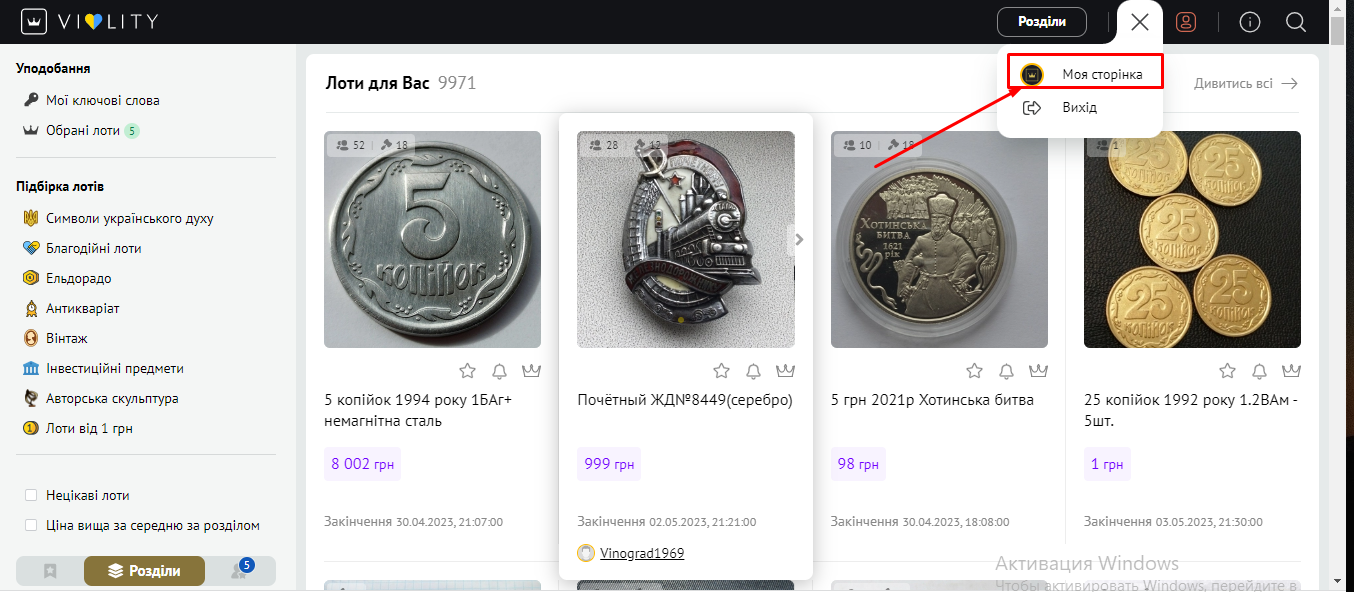Open the info circle icon in header

[1250, 22]
